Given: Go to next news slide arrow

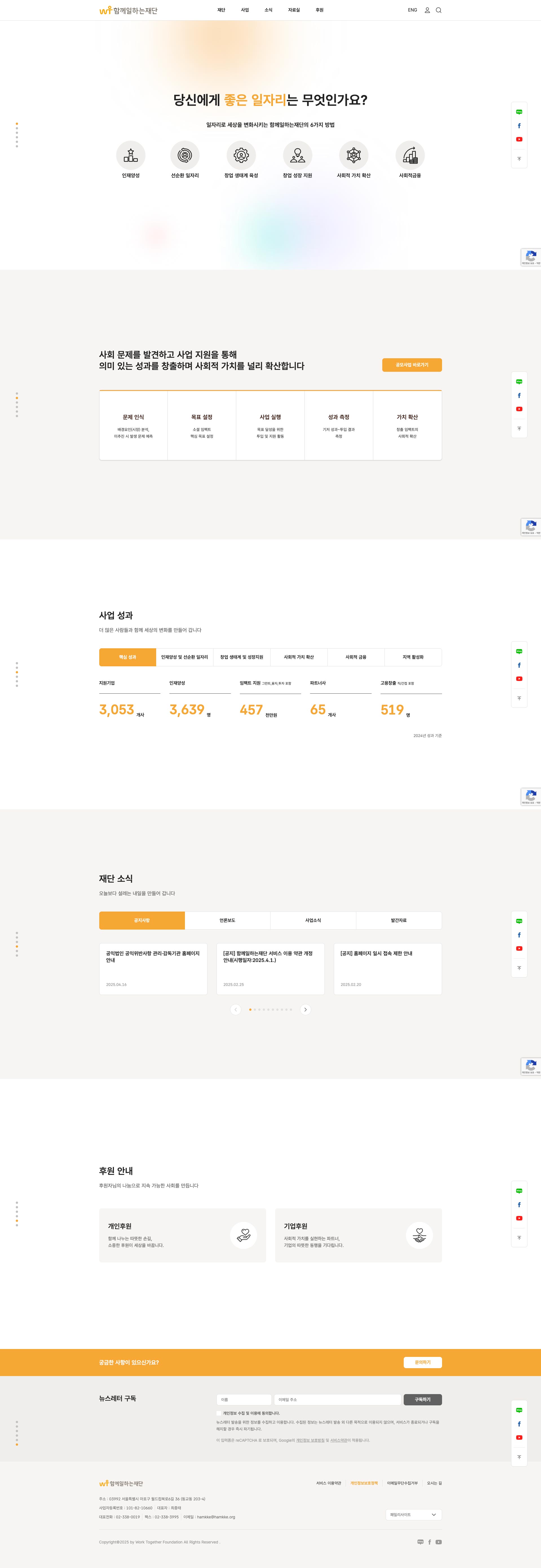Looking at the screenshot, I should coord(306,1009).
